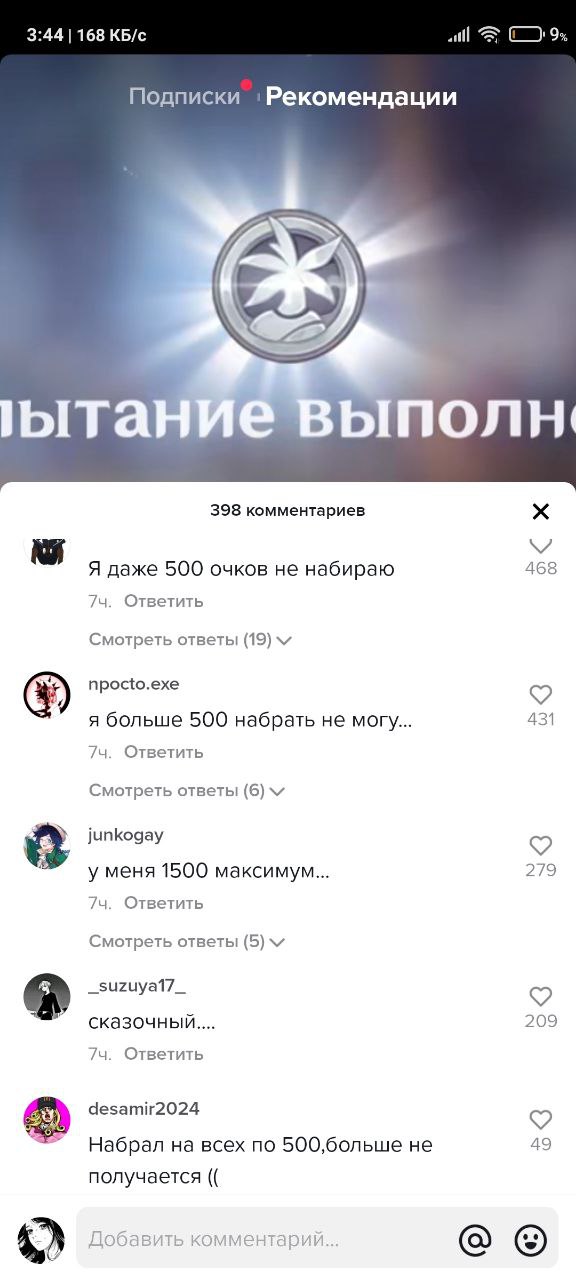Expand 19 replies under first comment
Viewport: 576px width, 1280px height.
(x=190, y=639)
